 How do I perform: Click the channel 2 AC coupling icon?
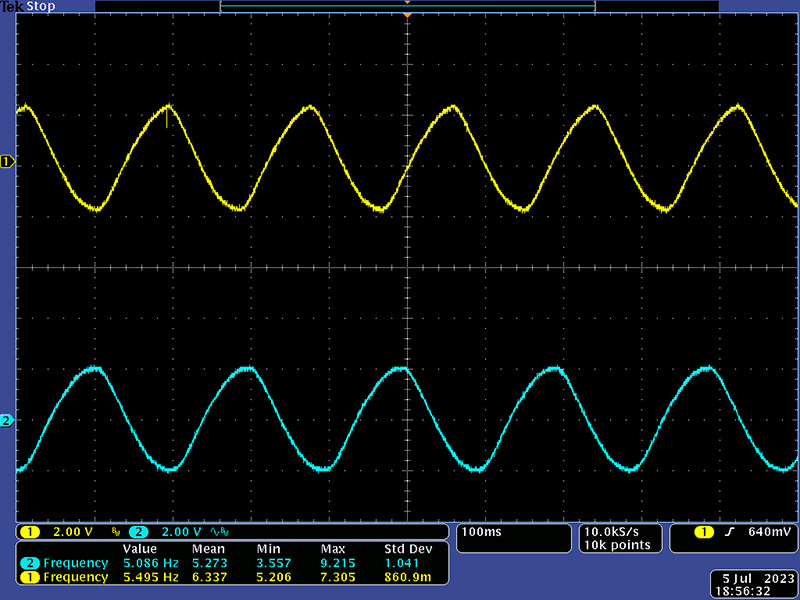point(216,533)
